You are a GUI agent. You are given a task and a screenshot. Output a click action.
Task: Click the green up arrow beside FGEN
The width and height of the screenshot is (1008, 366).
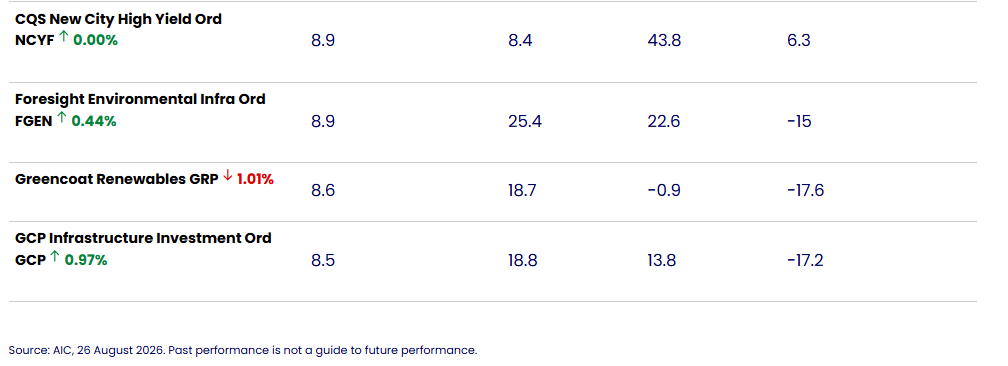[62, 118]
